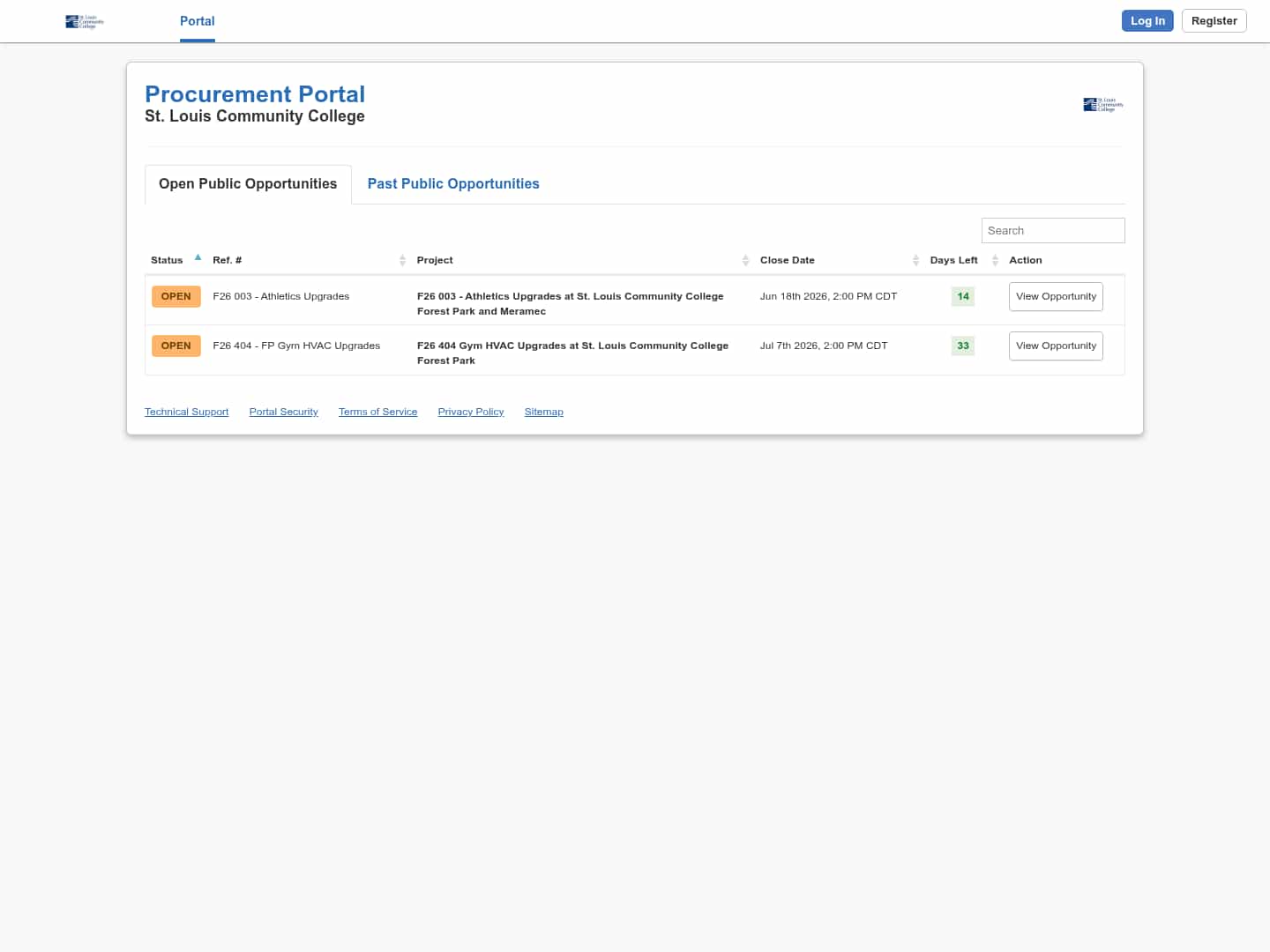Open the Sitemap link

pyautogui.click(x=543, y=412)
